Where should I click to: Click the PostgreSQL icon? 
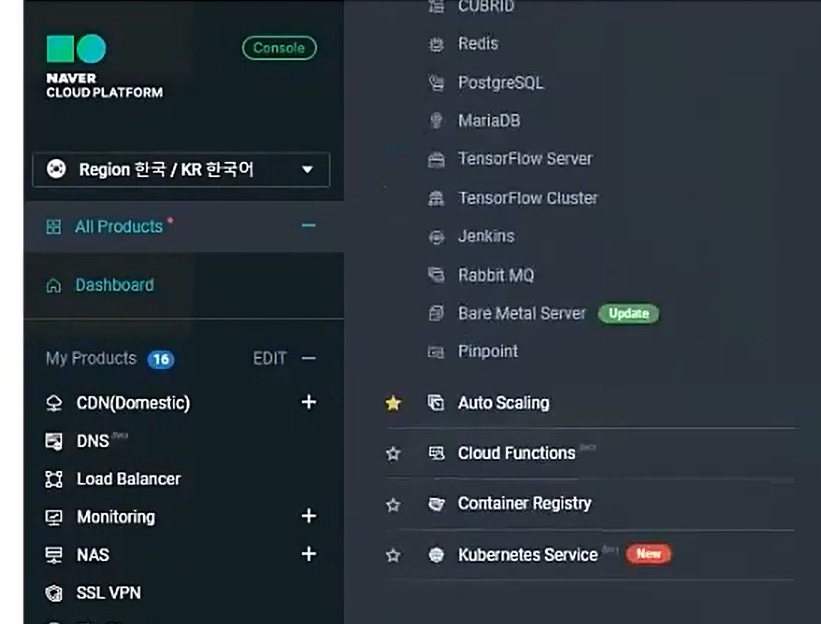pos(436,83)
